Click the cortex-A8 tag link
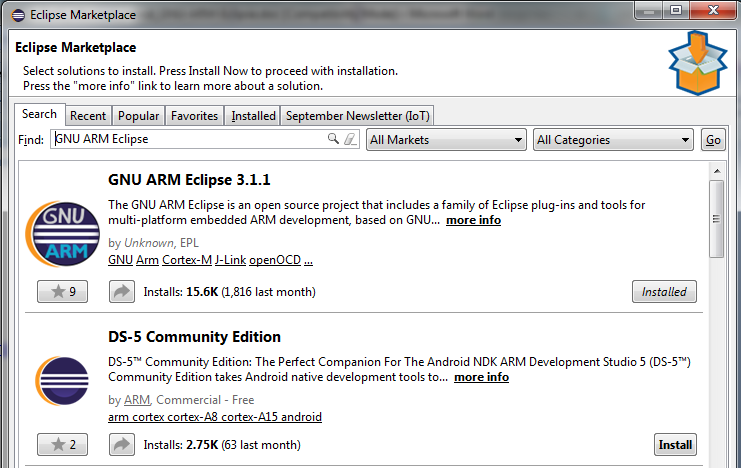 (191, 417)
